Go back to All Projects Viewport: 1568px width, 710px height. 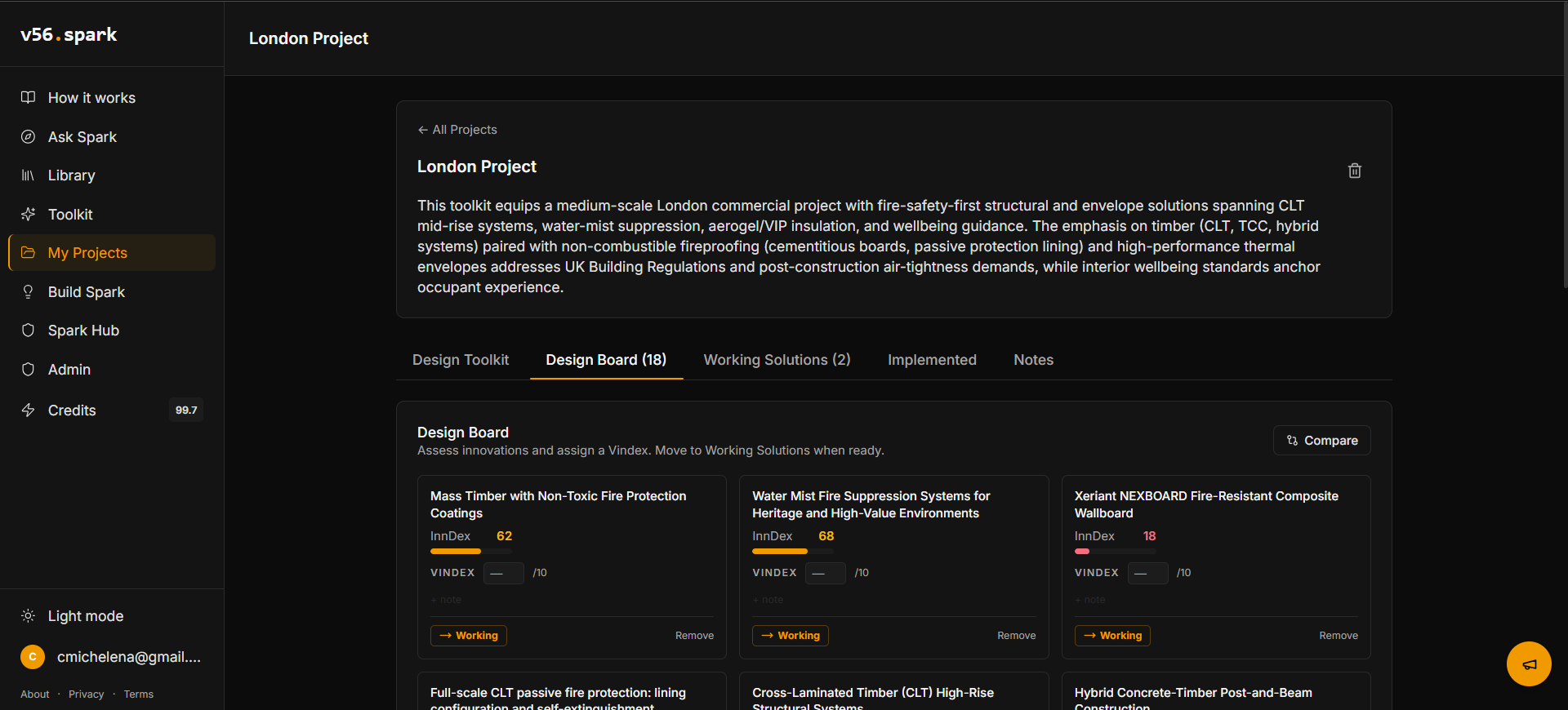pyautogui.click(x=457, y=130)
